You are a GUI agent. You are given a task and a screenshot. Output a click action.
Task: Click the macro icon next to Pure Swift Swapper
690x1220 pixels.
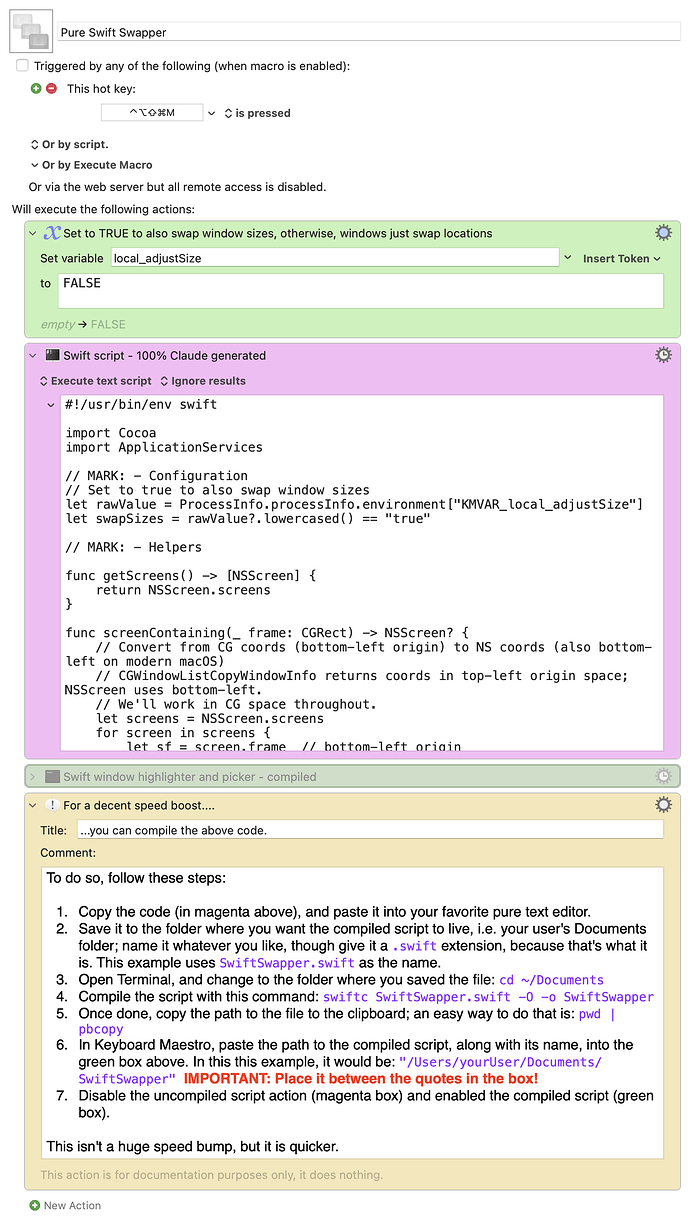coord(30,33)
